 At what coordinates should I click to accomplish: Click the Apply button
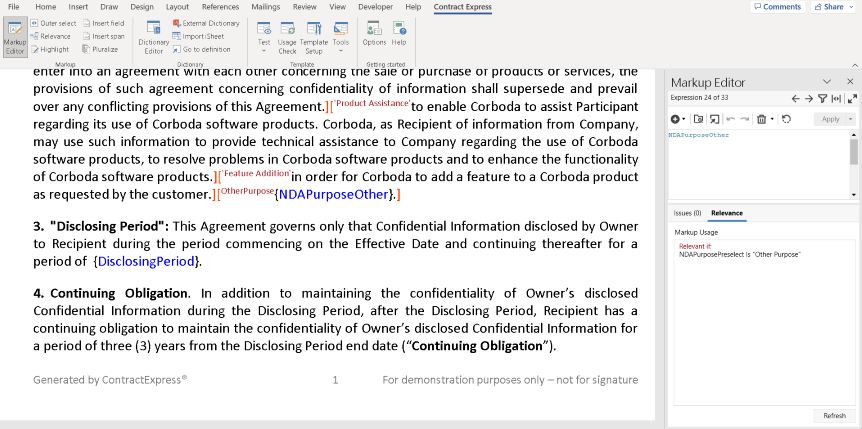pos(830,119)
